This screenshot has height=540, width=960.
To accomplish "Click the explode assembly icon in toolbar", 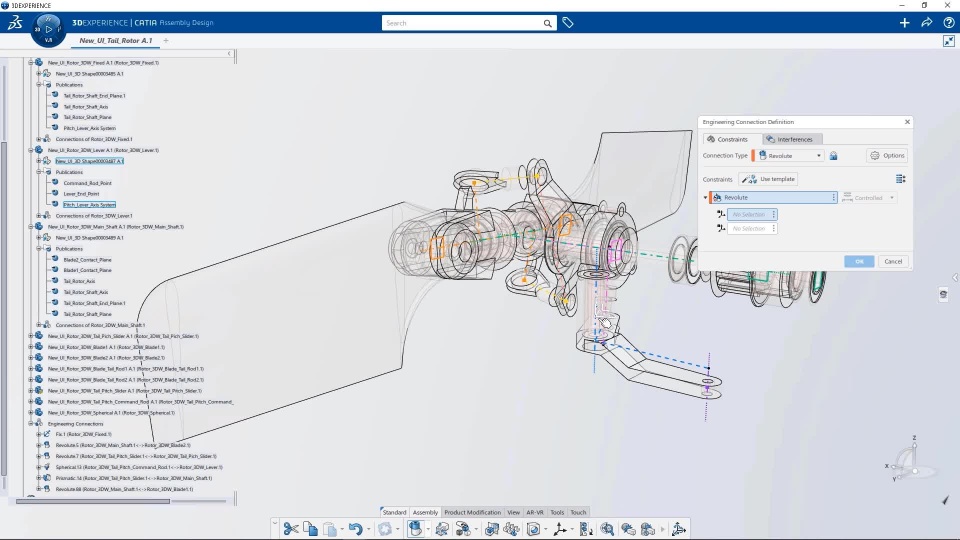I will tap(511, 529).
